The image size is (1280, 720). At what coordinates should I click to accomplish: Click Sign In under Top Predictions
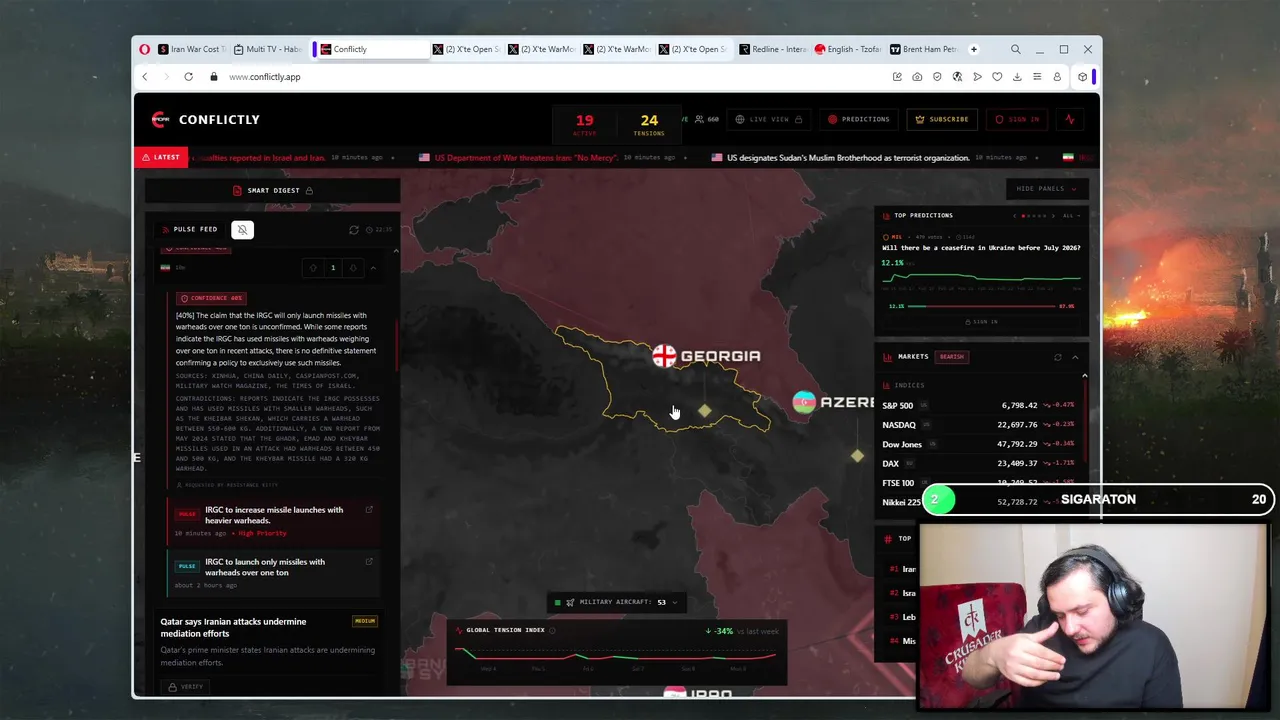point(981,322)
